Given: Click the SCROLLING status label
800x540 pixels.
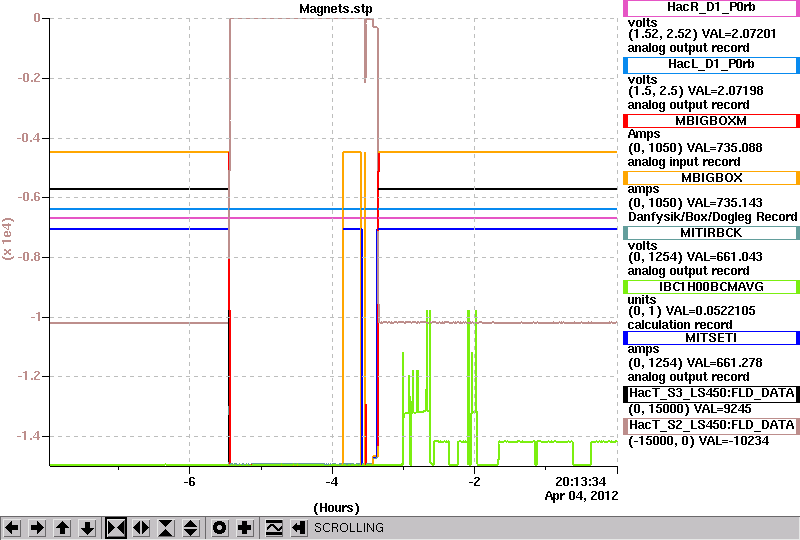Looking at the screenshot, I should (x=348, y=528).
